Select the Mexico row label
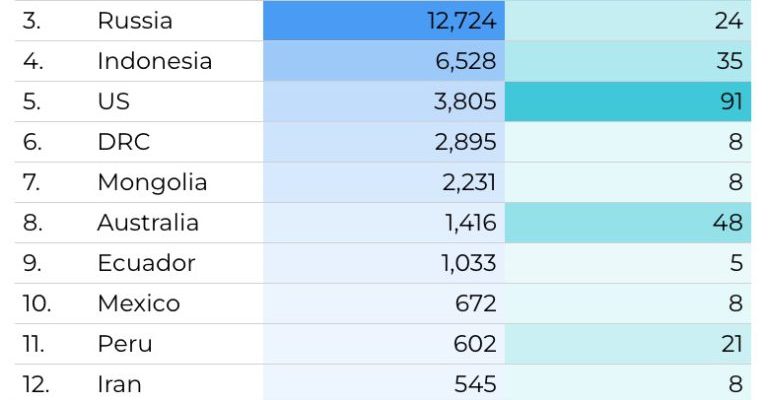Viewport: 768px width, 400px height. click(139, 304)
